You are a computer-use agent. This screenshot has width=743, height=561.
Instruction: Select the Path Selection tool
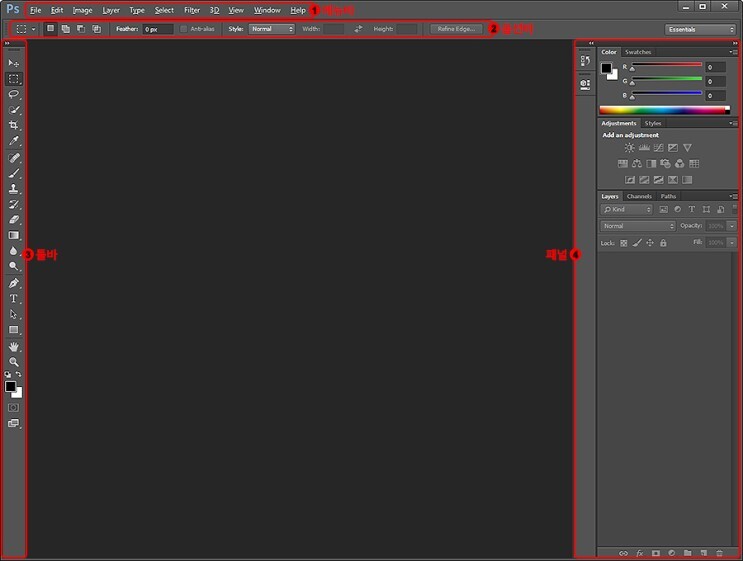click(x=13, y=315)
